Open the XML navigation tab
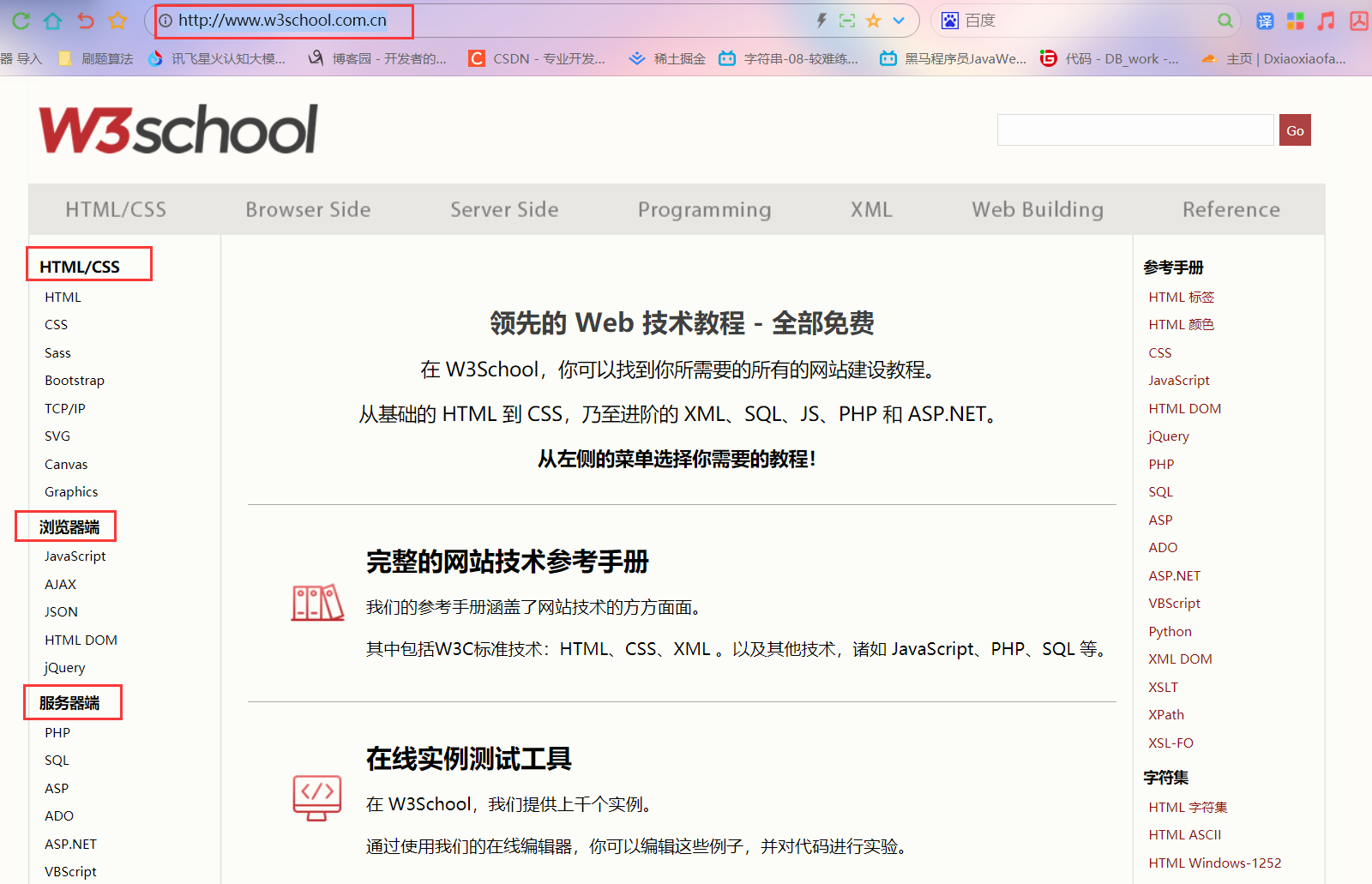 [x=871, y=209]
